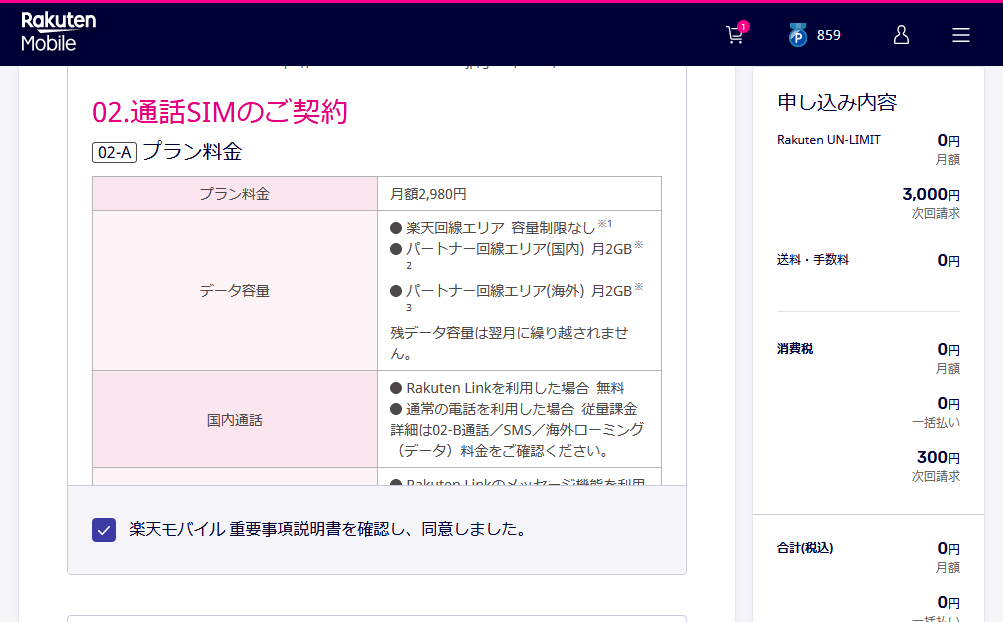Click the 合計(税込) label
The height and width of the screenshot is (622, 1003).
(805, 548)
